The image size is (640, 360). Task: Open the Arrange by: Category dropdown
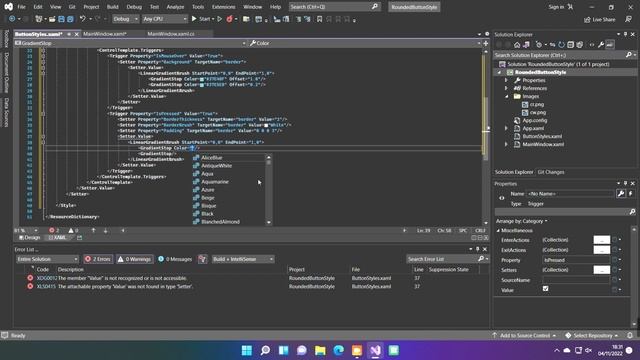[522, 221]
